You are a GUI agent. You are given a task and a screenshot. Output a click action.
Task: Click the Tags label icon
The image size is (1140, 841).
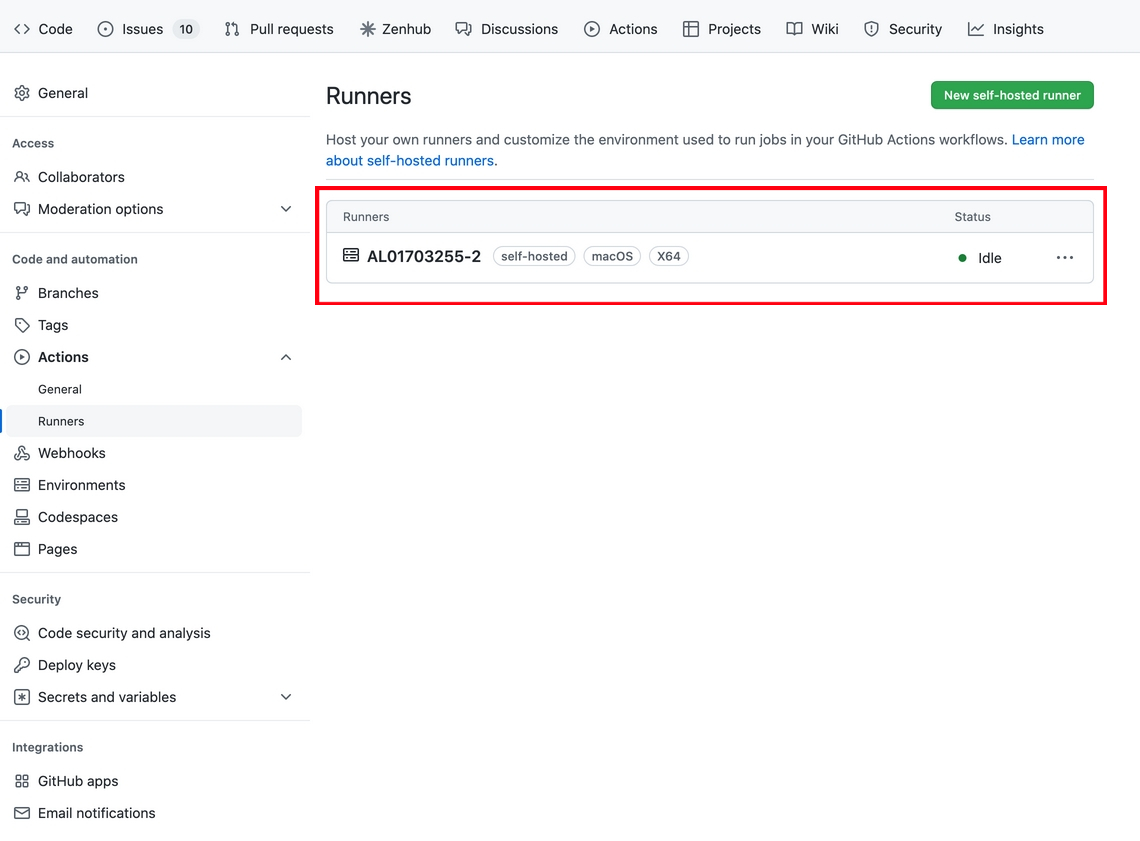[x=22, y=325]
